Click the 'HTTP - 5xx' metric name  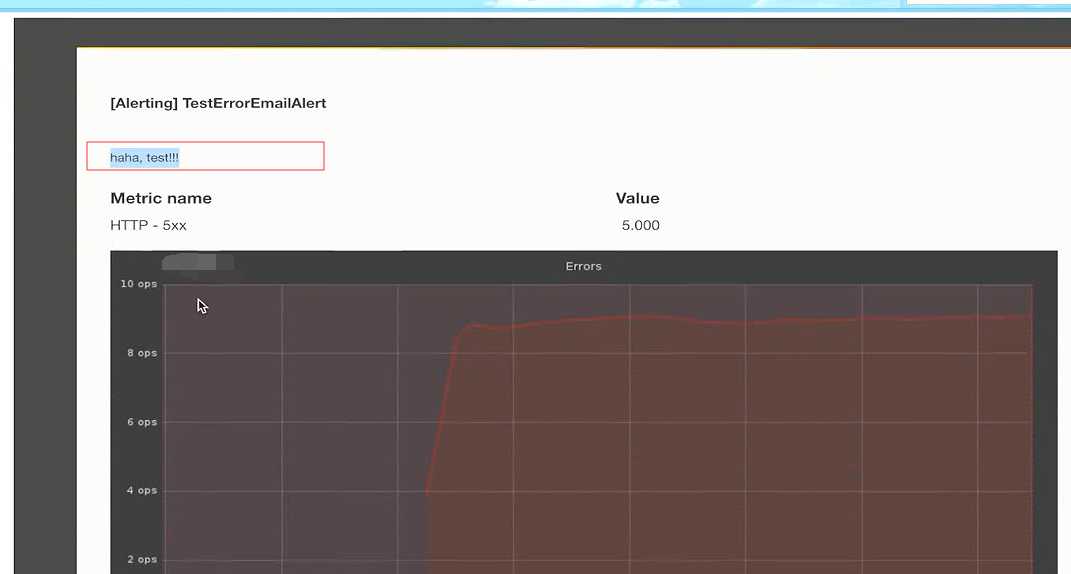coord(148,226)
